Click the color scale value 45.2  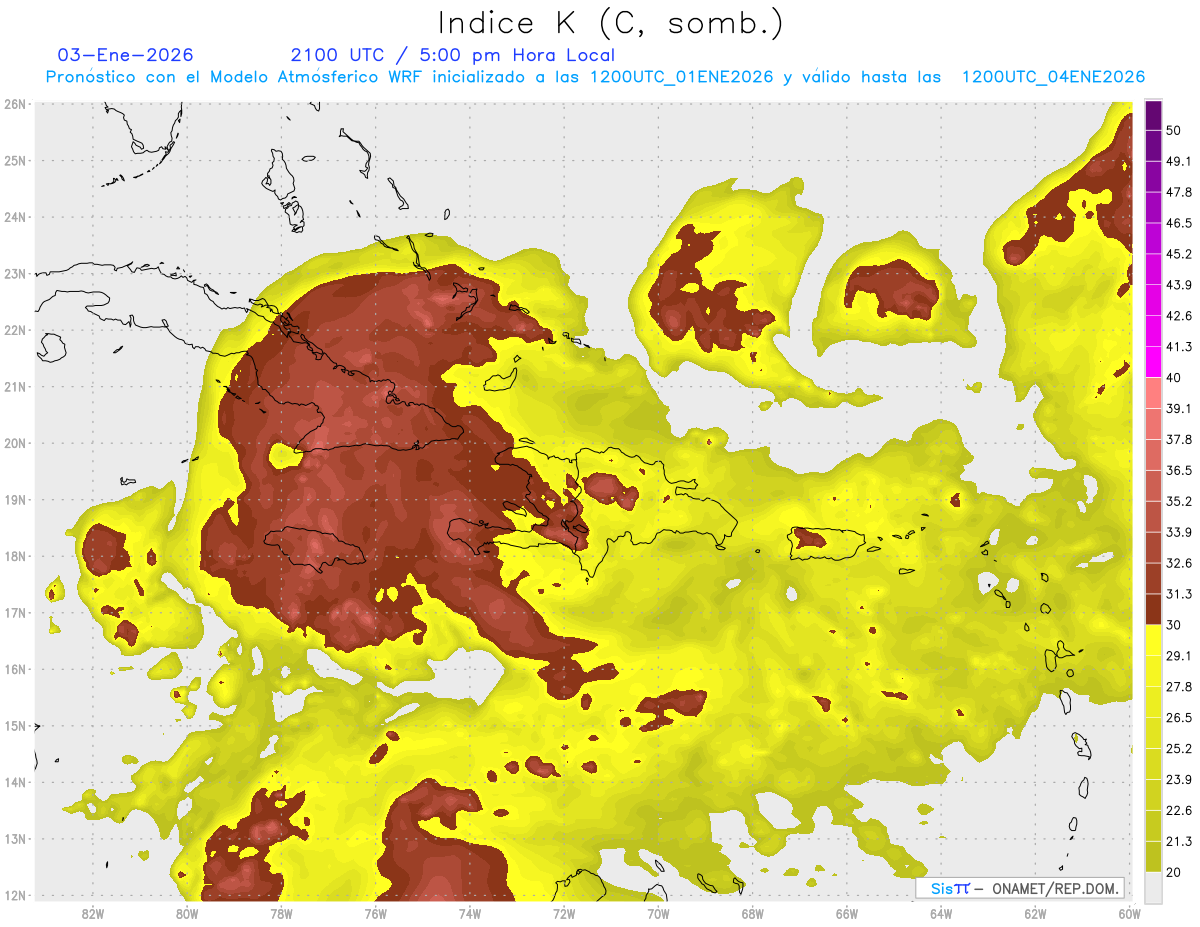1179,254
